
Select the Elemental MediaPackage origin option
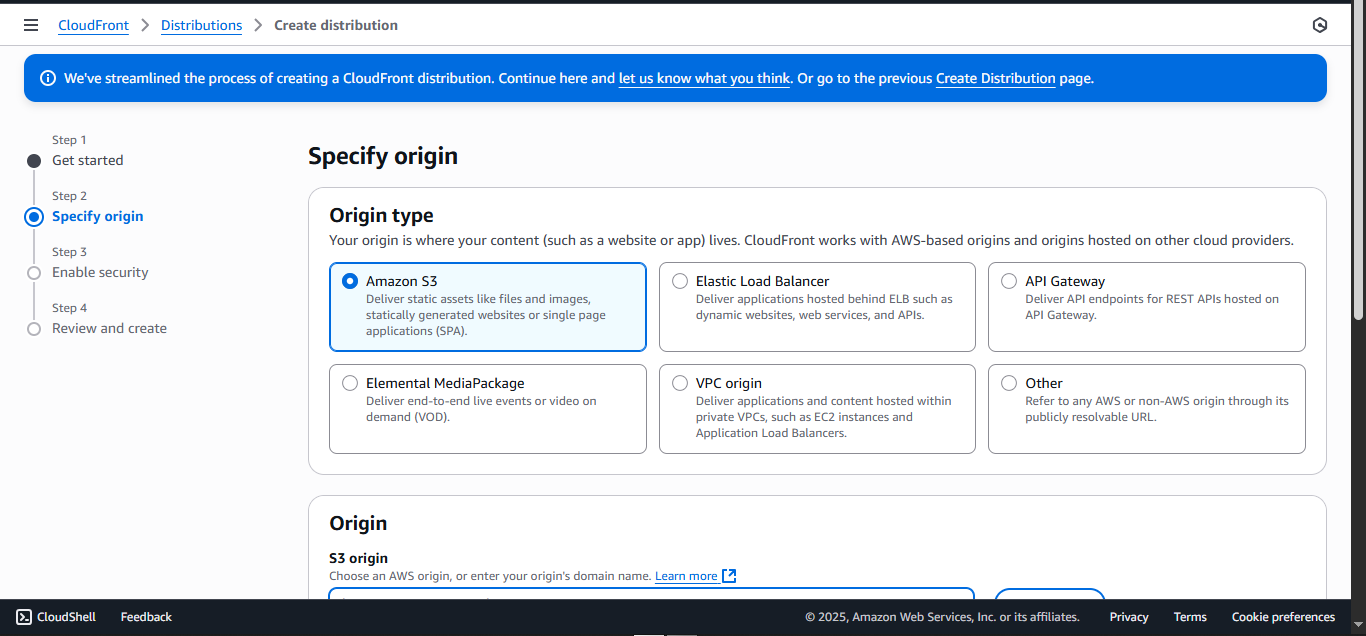350,383
